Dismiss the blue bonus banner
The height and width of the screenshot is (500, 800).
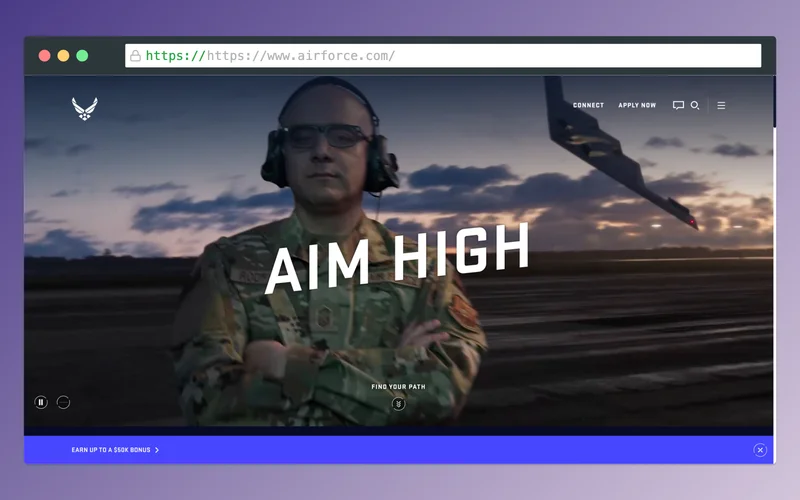click(x=760, y=450)
